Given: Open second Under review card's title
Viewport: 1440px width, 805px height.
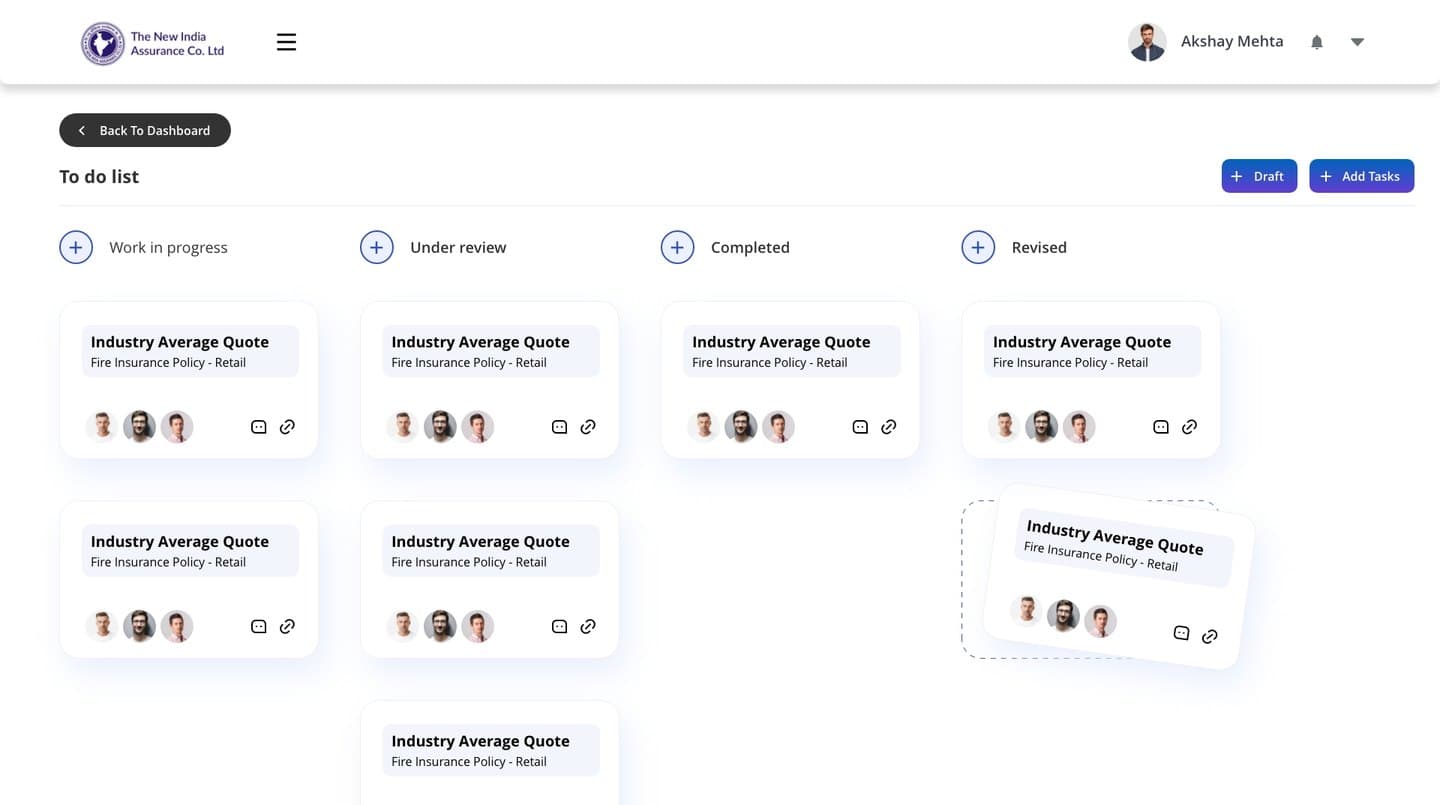Looking at the screenshot, I should pos(481,541).
